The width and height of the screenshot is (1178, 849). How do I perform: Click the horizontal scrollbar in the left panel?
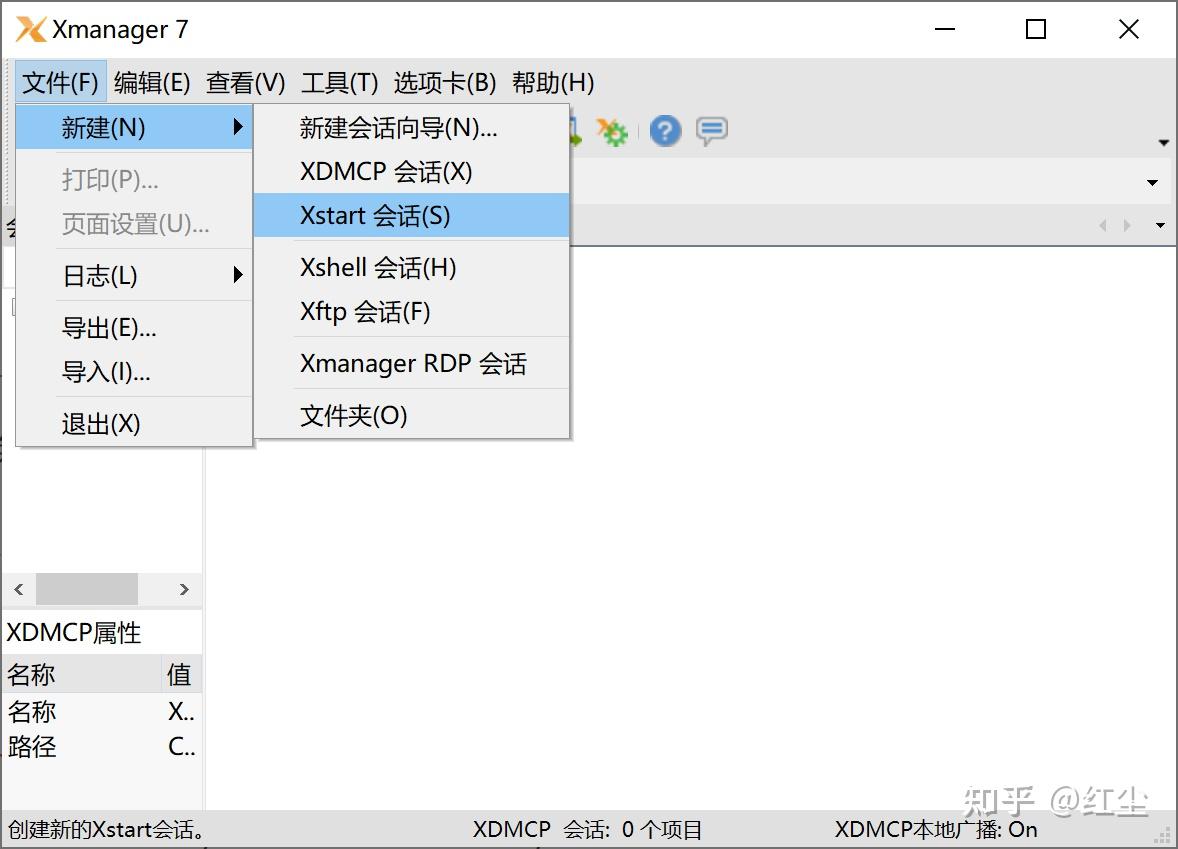87,590
